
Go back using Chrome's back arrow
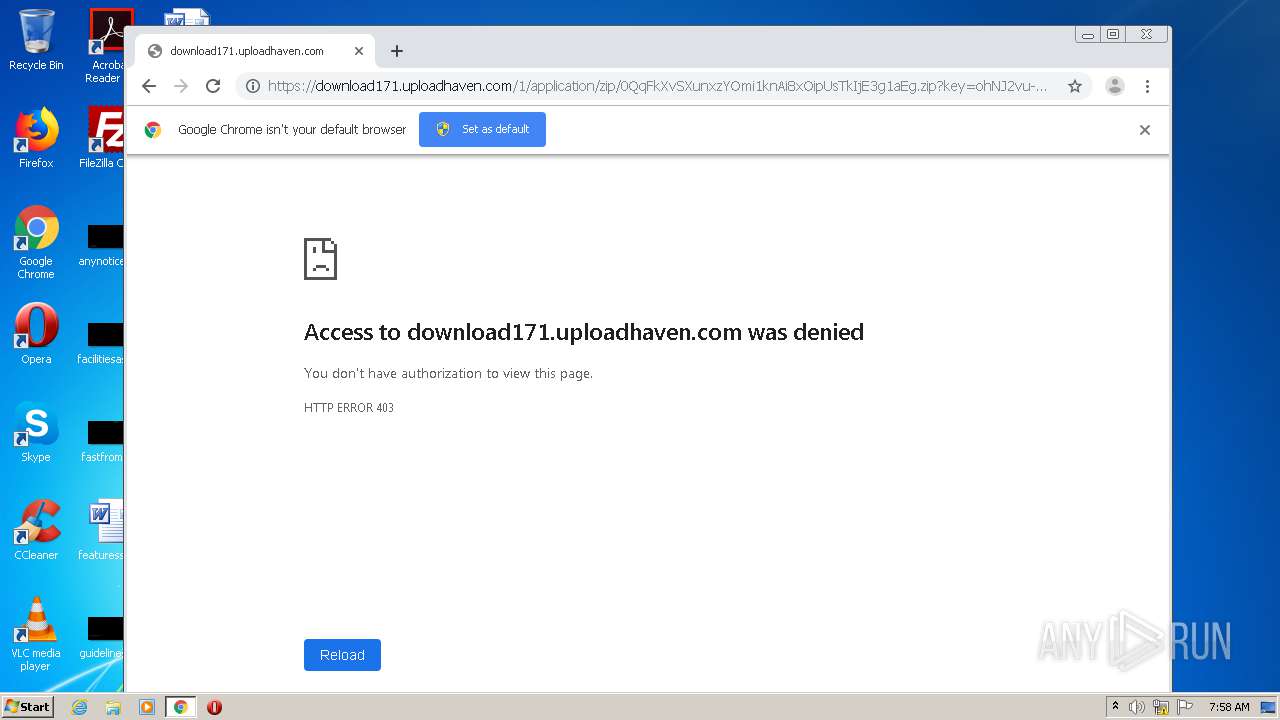pyautogui.click(x=149, y=86)
